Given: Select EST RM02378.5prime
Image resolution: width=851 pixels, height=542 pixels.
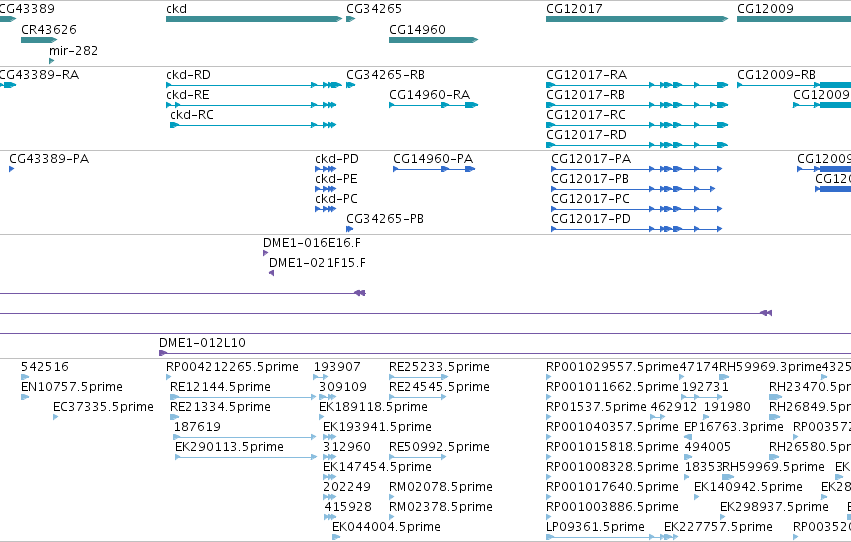Looking at the screenshot, I should point(392,518).
